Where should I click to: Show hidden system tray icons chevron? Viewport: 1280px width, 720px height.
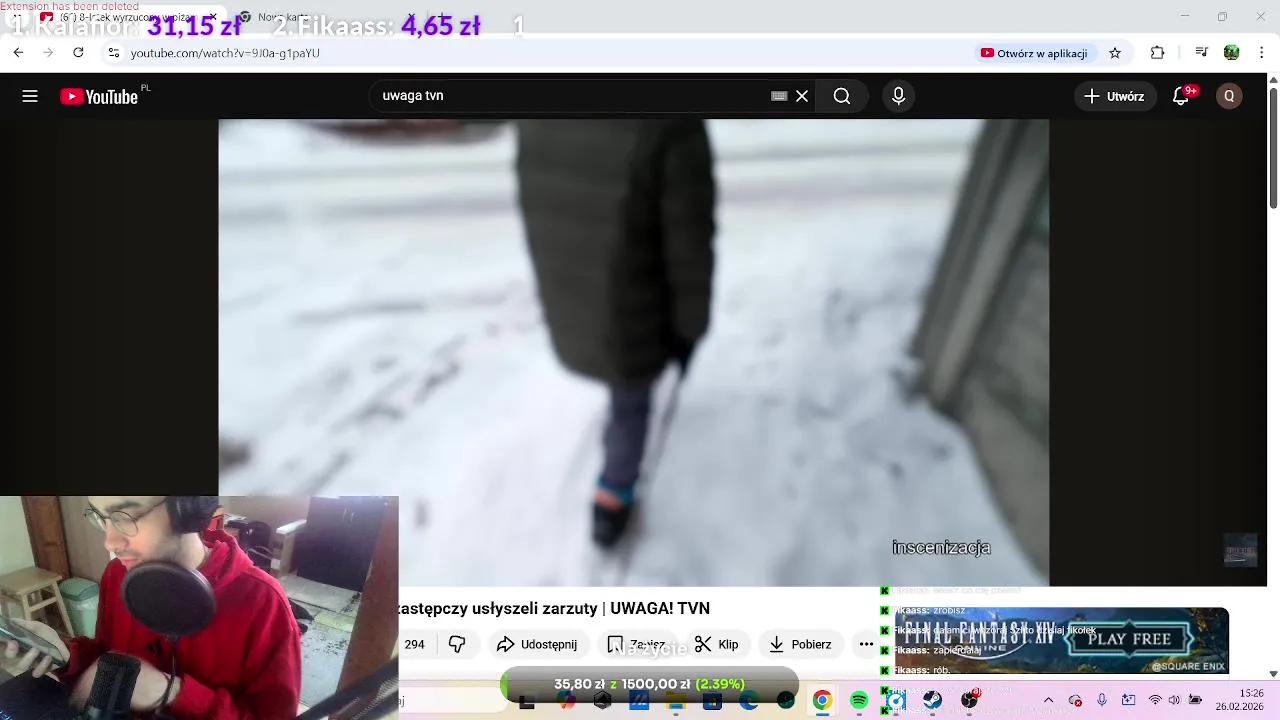click(1048, 700)
